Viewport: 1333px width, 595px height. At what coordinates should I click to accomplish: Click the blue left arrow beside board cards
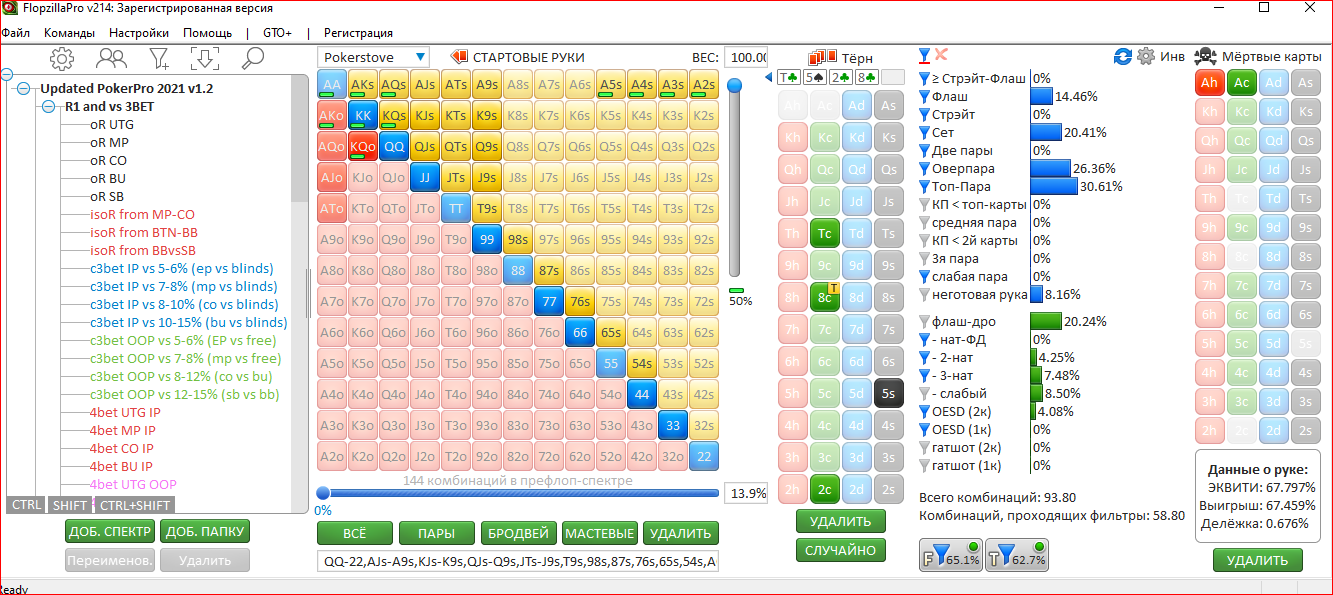point(768,77)
